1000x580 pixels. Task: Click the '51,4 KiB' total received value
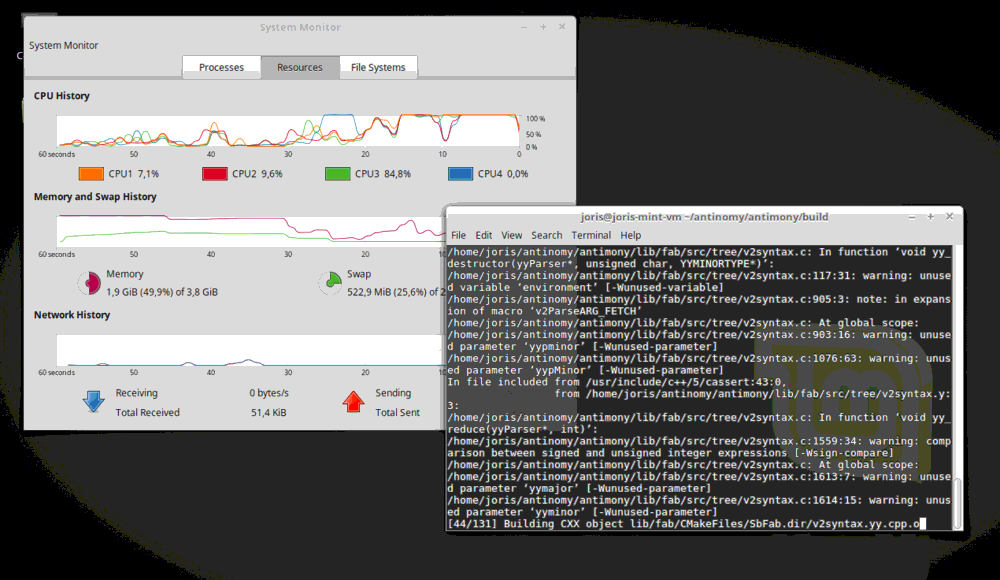(x=268, y=413)
